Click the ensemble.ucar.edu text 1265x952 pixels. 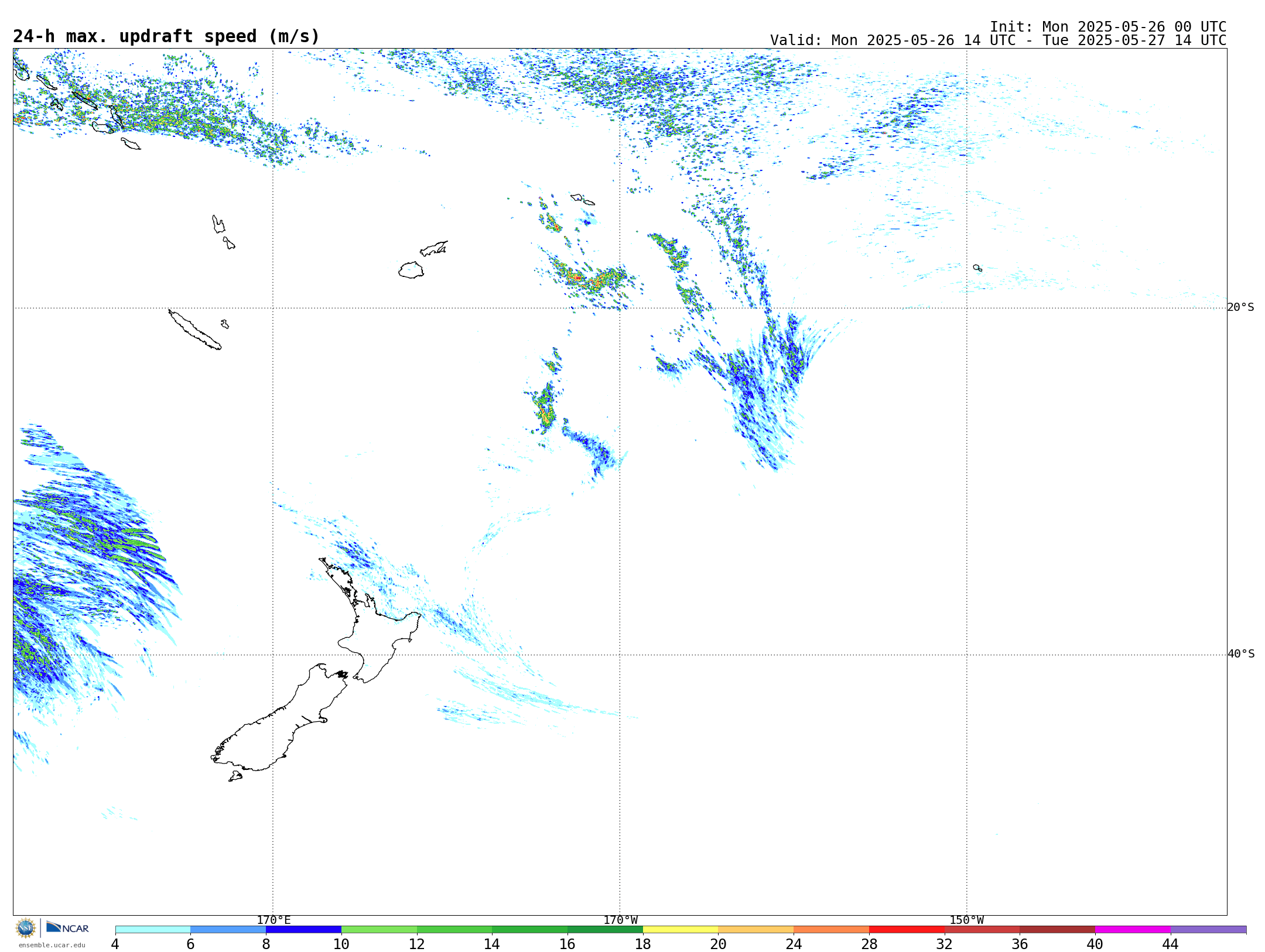tap(52, 945)
